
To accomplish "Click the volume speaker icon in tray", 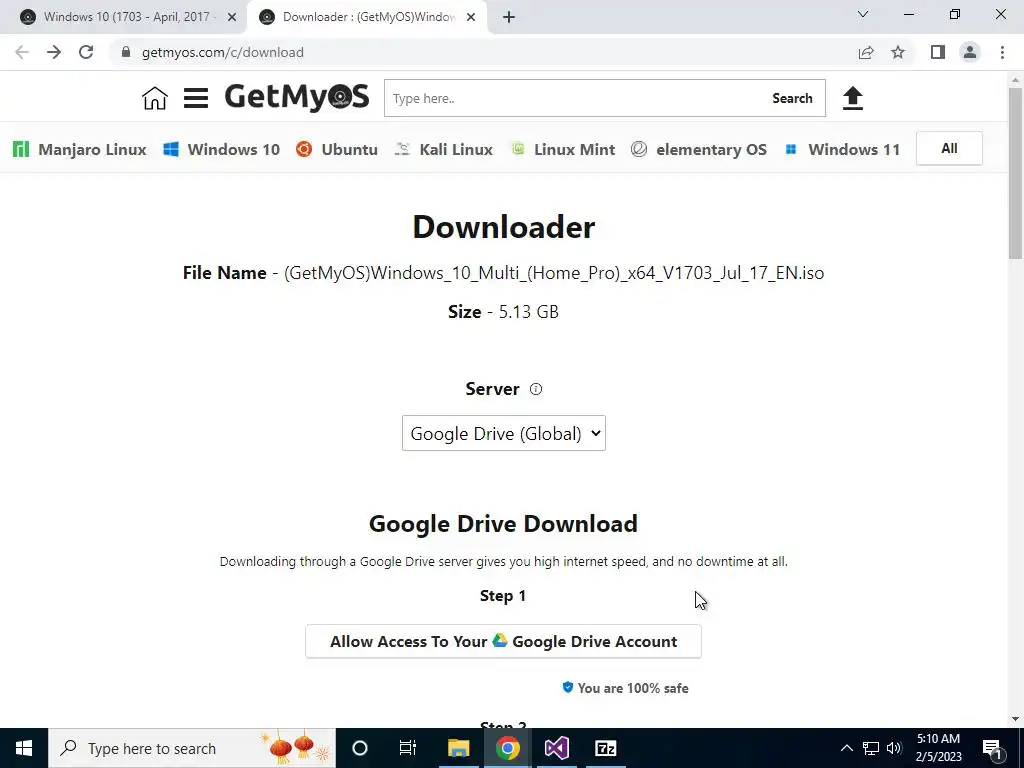I will coord(894,748).
